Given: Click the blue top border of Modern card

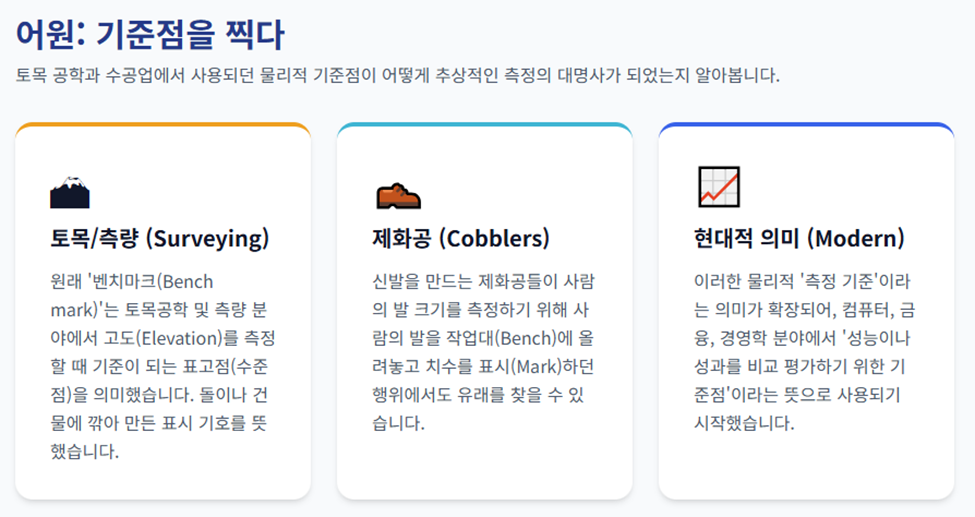Looking at the screenshot, I should (x=806, y=124).
